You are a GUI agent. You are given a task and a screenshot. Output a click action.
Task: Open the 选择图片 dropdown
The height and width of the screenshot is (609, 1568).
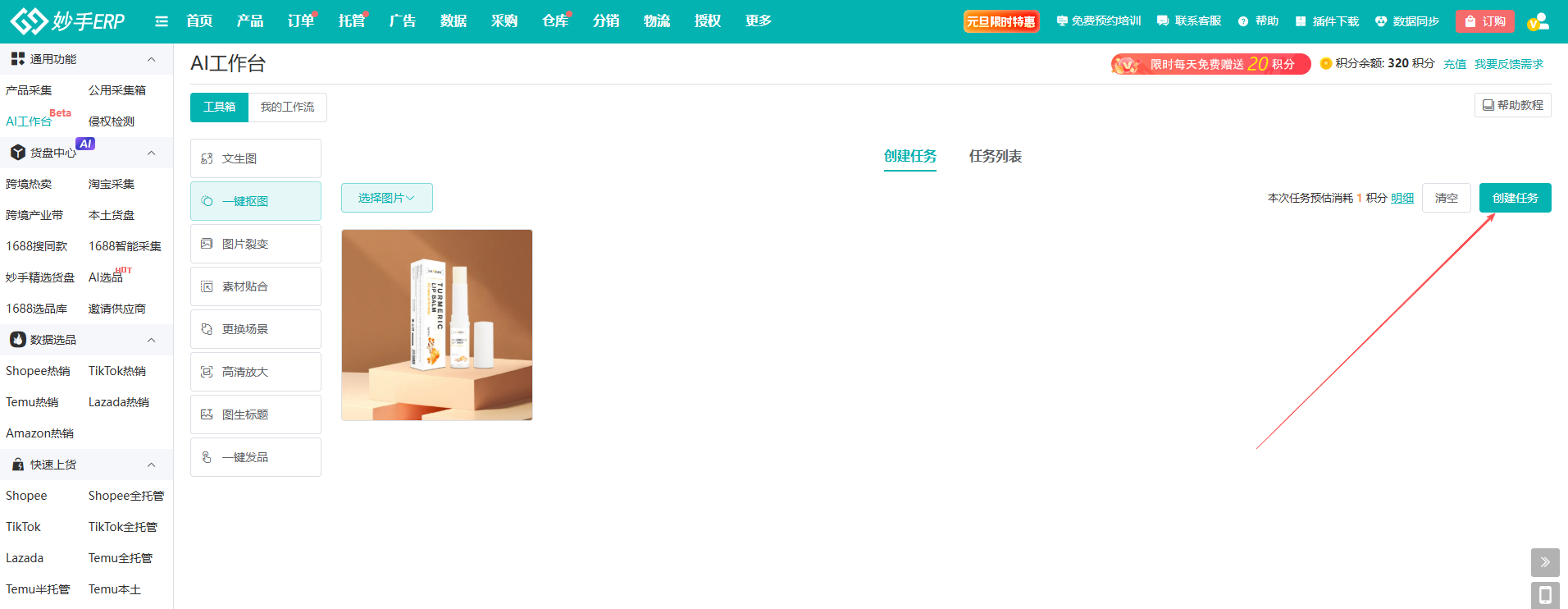click(x=387, y=198)
